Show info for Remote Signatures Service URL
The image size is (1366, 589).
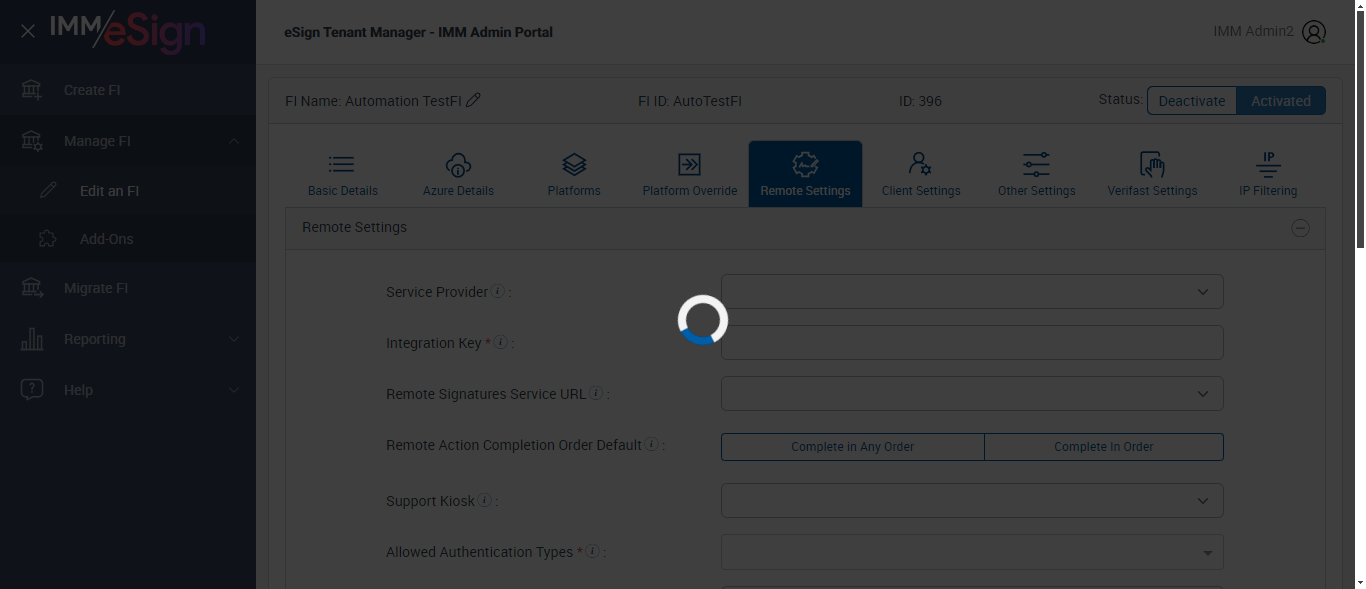coord(596,394)
